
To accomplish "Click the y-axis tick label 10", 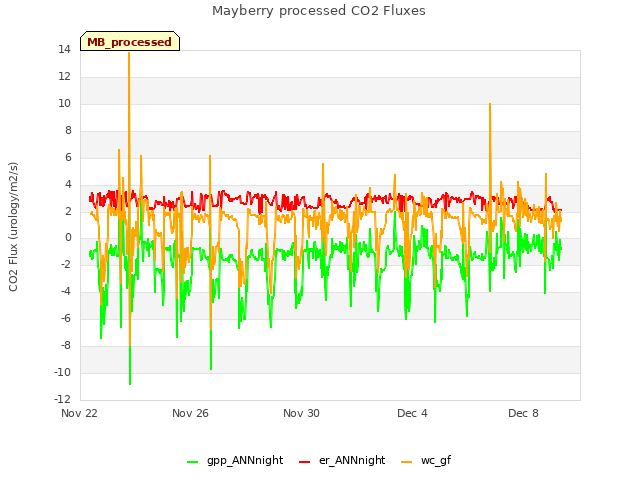I will click(64, 103).
